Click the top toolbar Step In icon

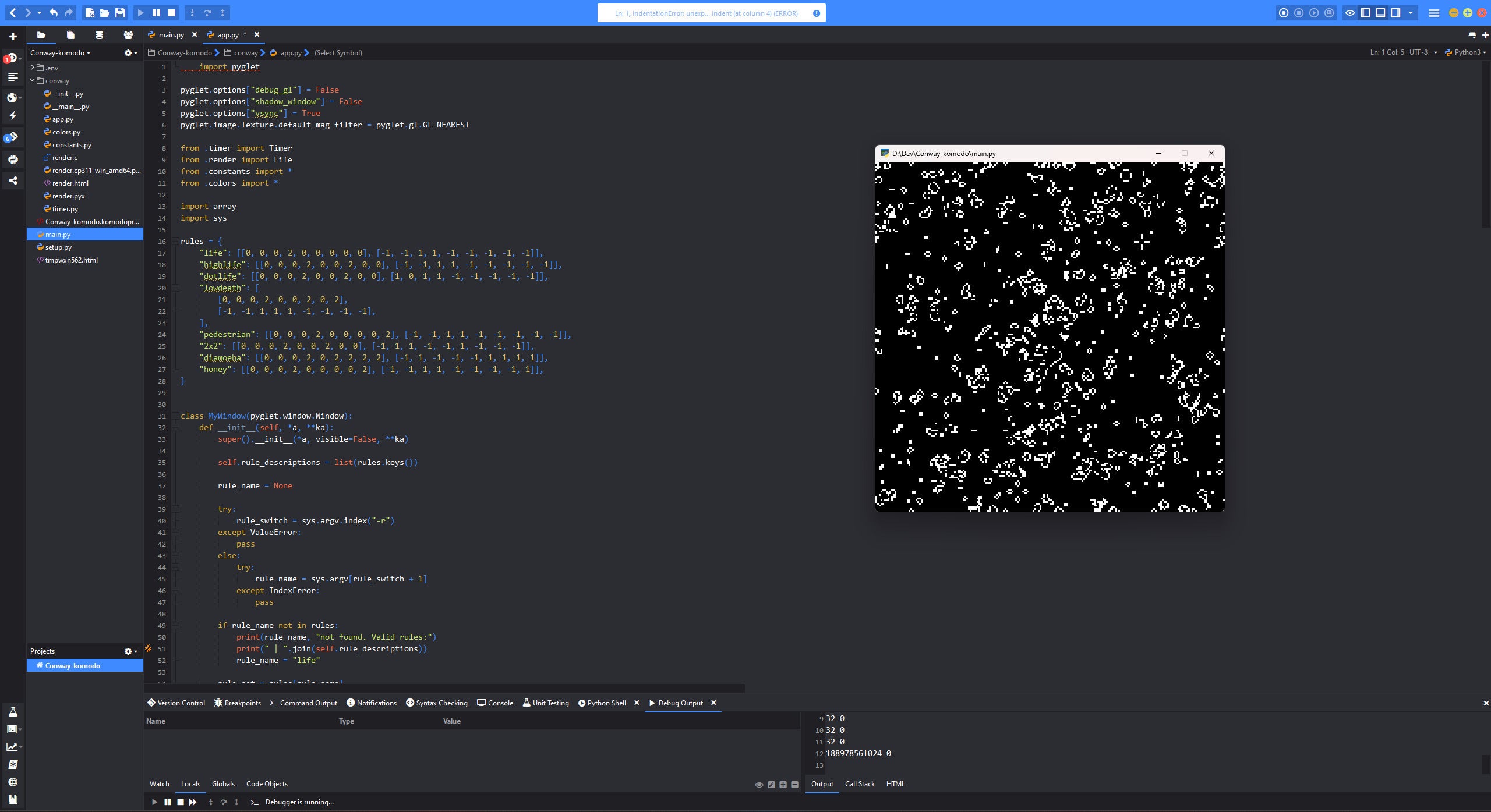click(192, 13)
